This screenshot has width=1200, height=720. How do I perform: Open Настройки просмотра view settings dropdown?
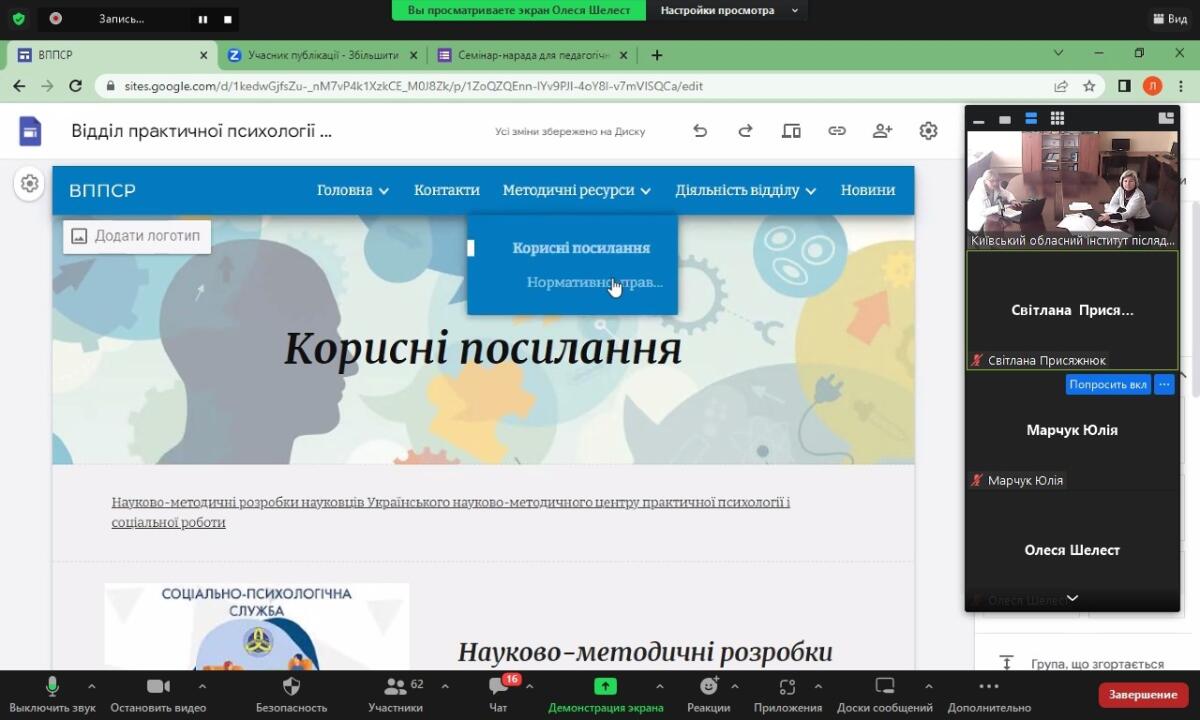click(729, 10)
